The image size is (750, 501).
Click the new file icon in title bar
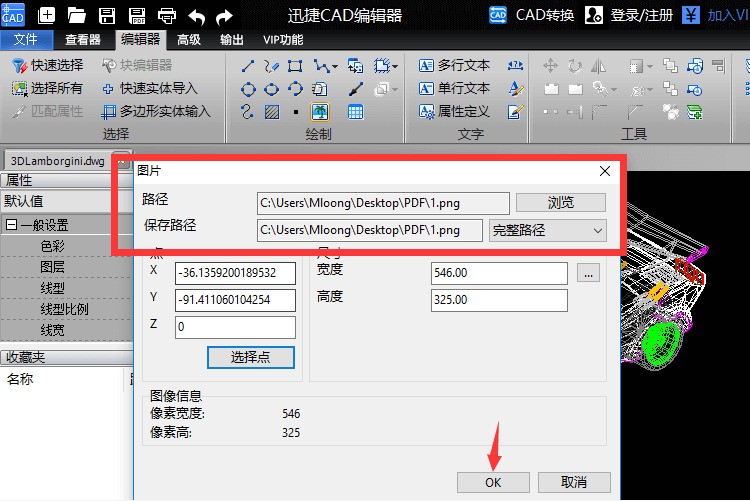tap(47, 15)
